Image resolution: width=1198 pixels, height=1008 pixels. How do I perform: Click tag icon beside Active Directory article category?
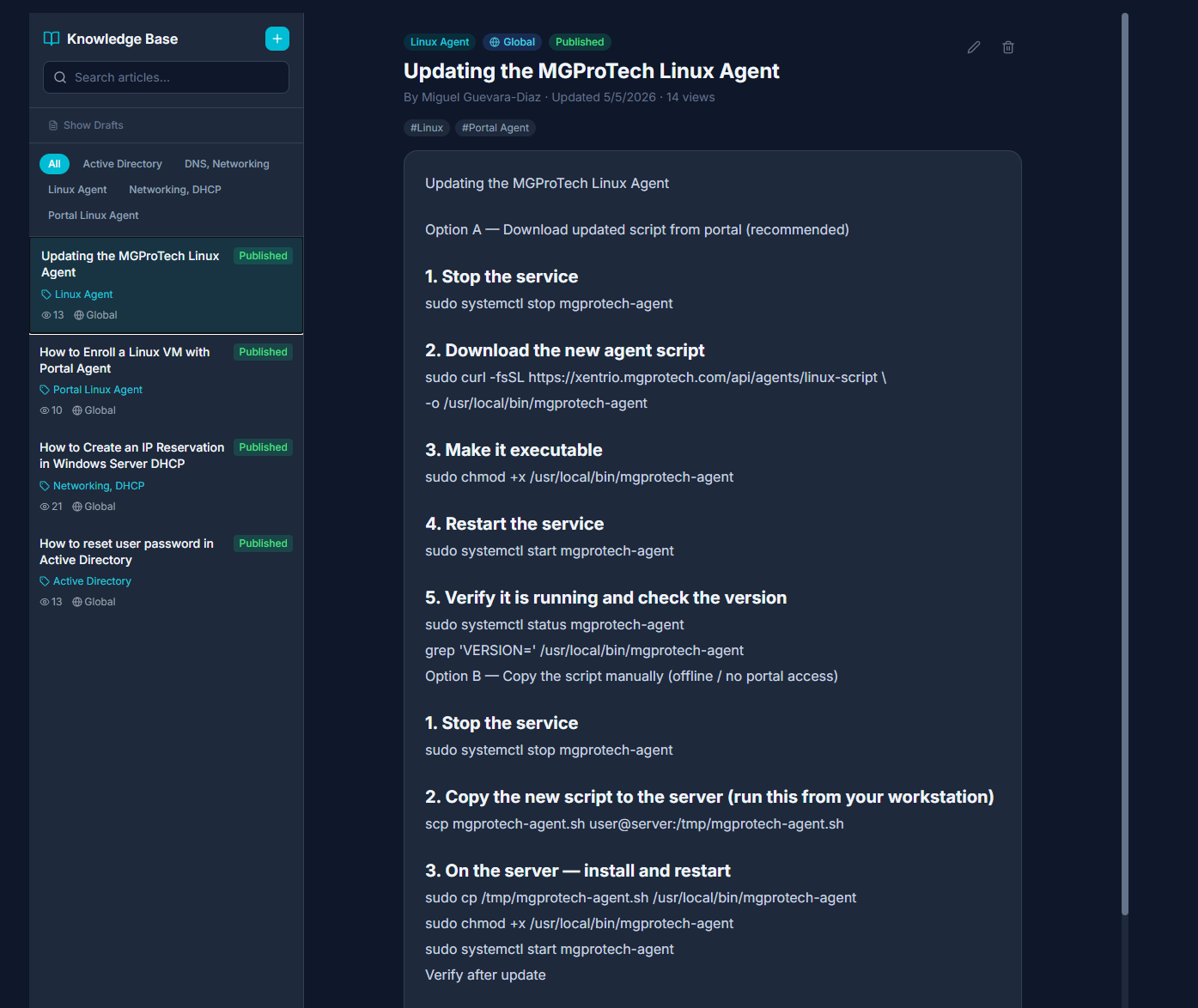(x=45, y=581)
